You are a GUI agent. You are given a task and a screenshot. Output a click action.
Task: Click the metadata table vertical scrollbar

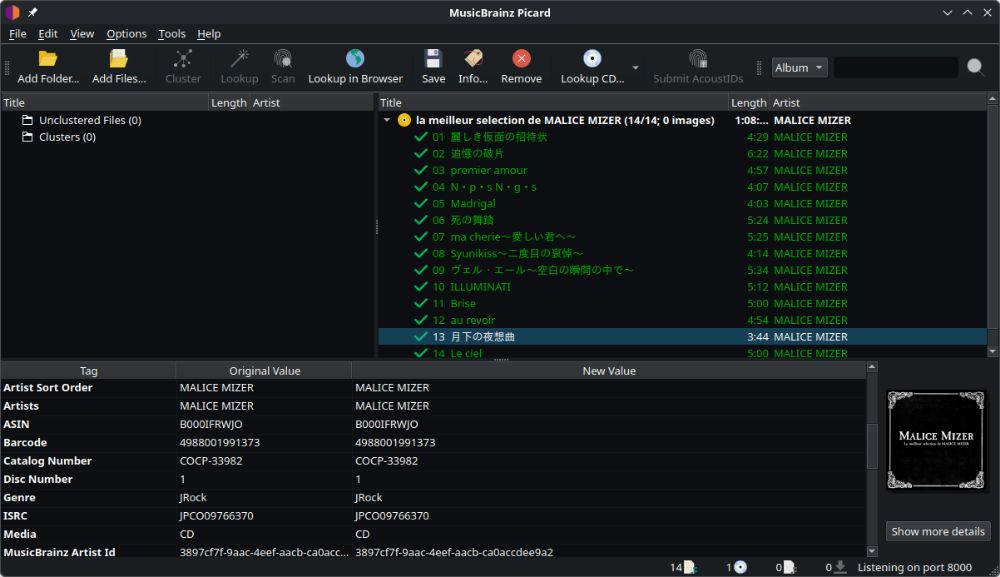point(872,446)
